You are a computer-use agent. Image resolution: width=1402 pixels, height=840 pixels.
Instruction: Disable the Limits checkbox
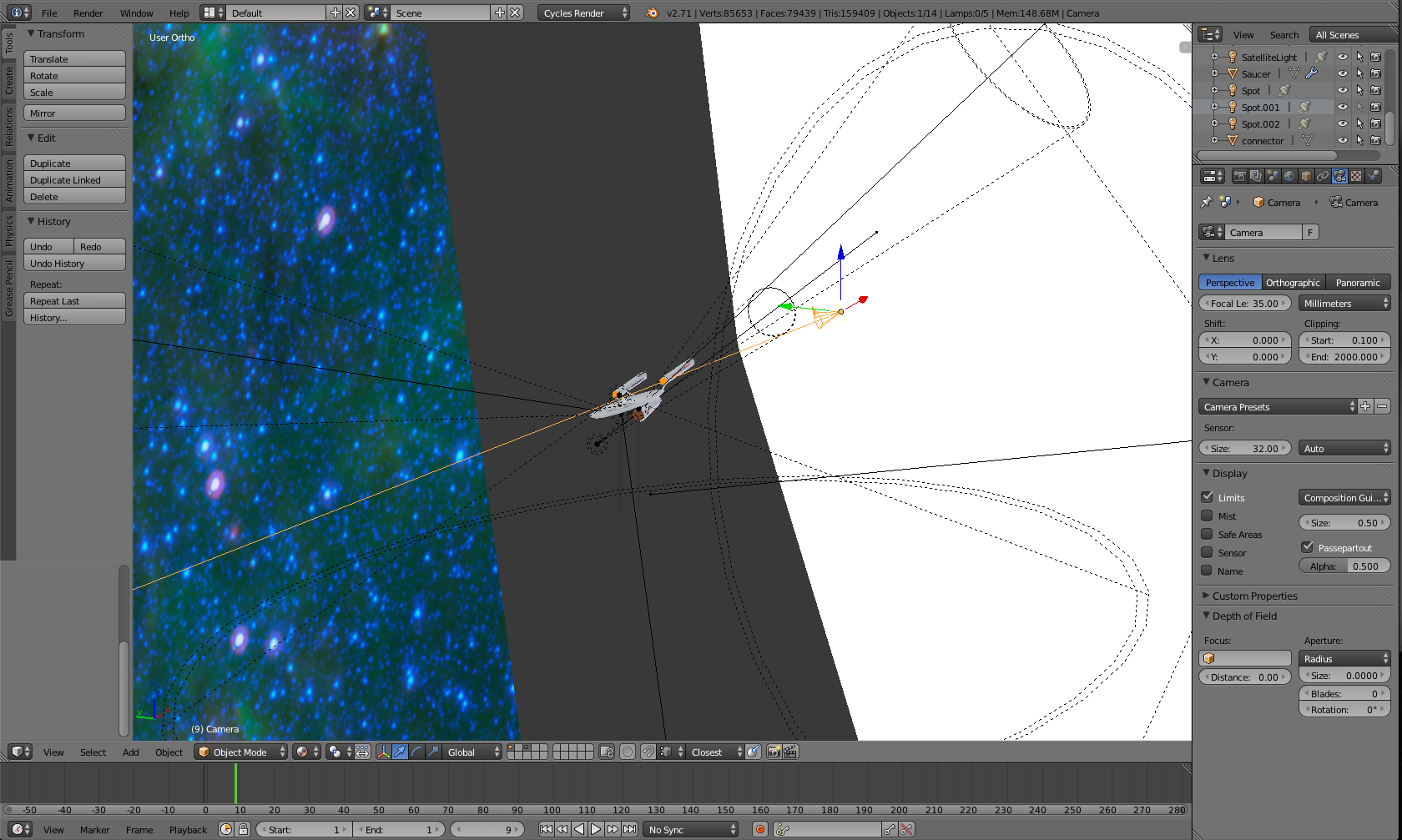coord(1207,496)
